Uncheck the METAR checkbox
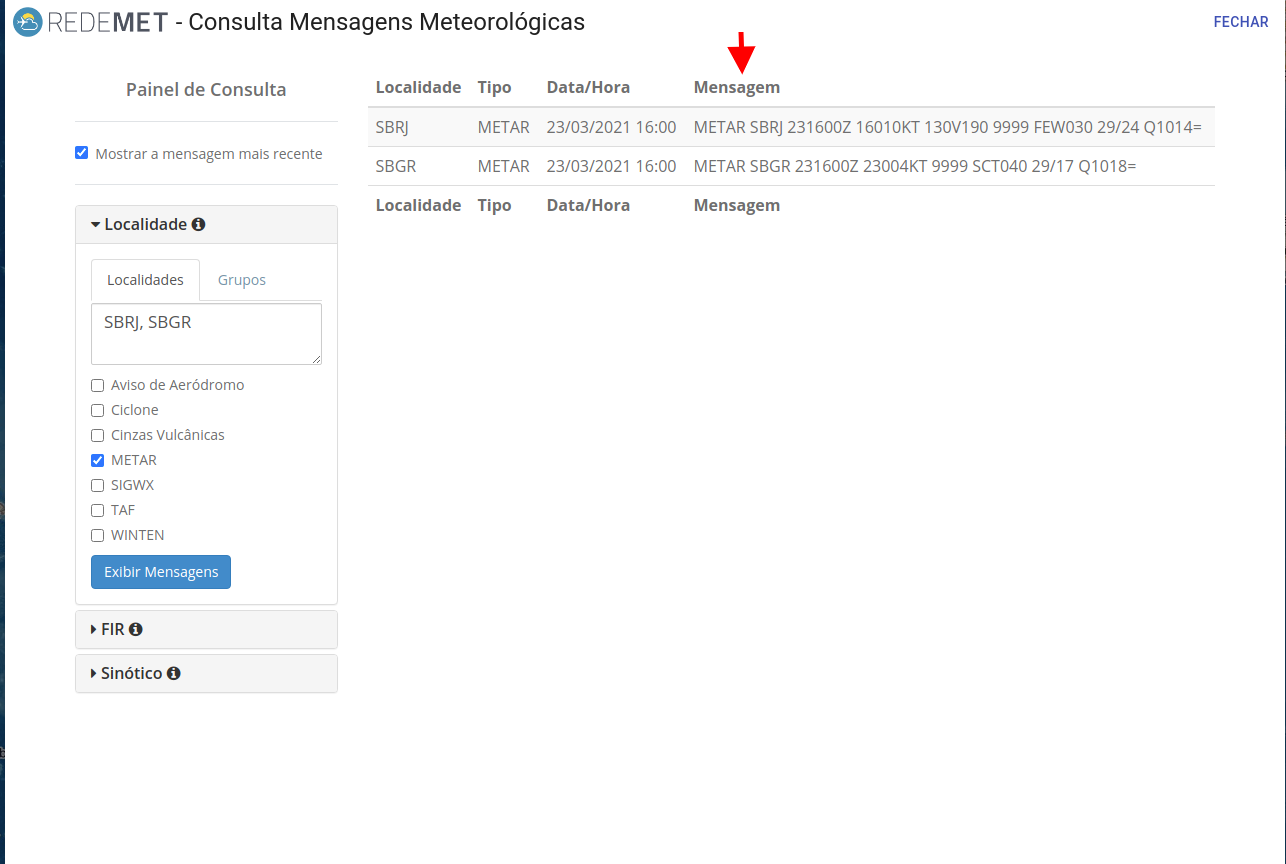This screenshot has width=1286, height=864. point(97,460)
